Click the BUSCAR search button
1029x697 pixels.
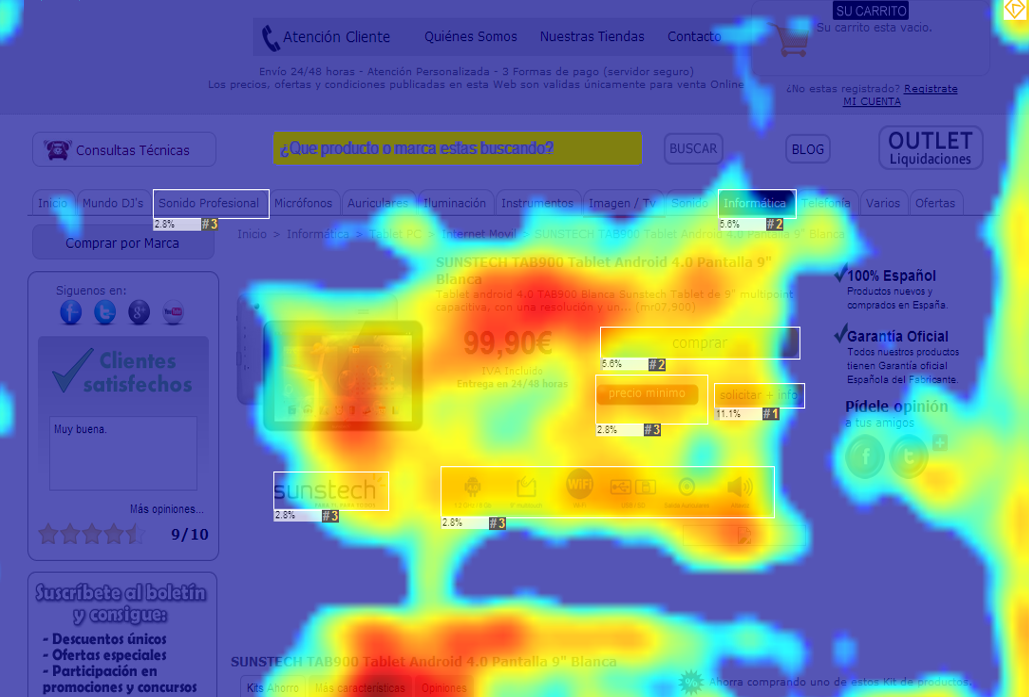pos(693,149)
